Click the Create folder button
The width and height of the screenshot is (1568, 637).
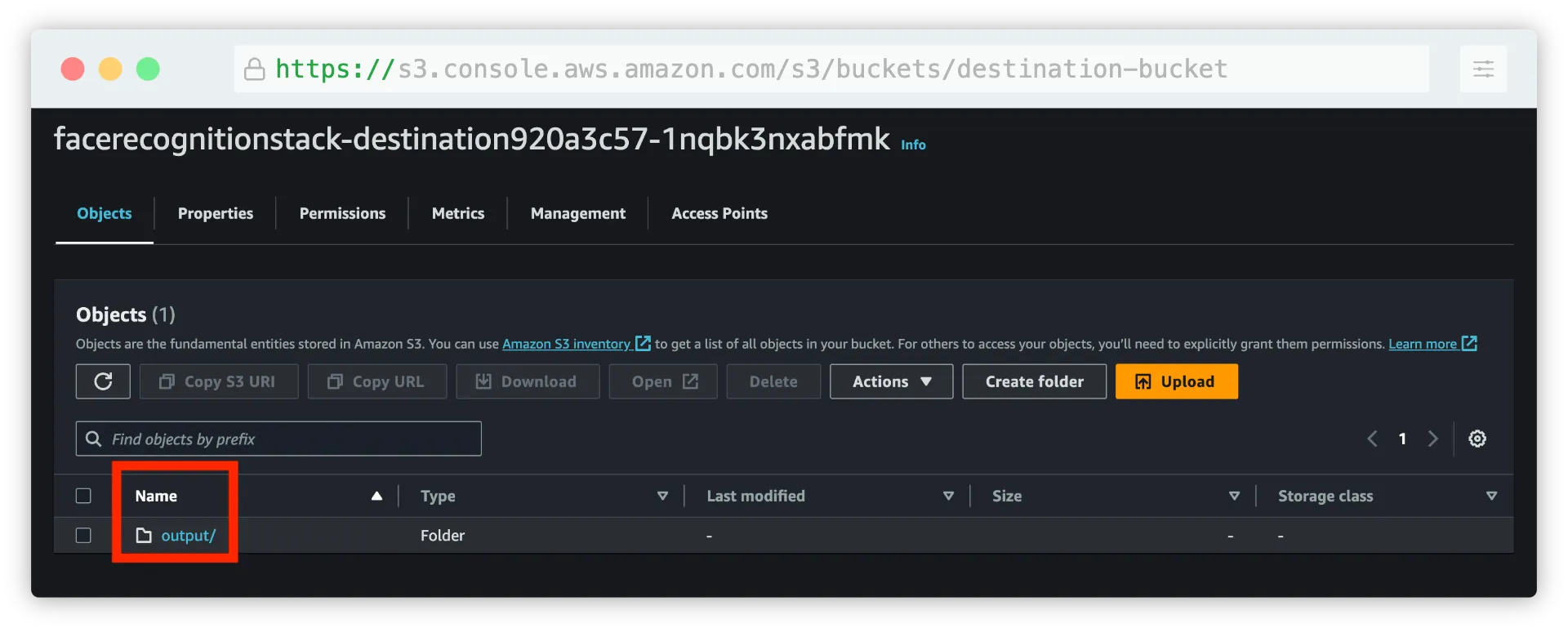point(1035,381)
